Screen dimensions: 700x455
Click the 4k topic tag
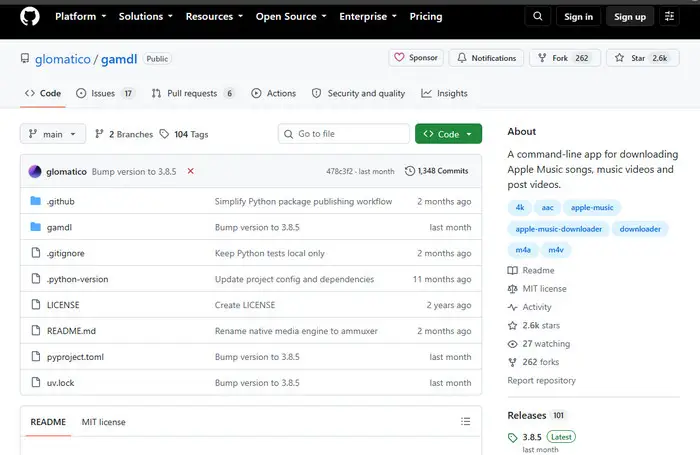tap(520, 208)
